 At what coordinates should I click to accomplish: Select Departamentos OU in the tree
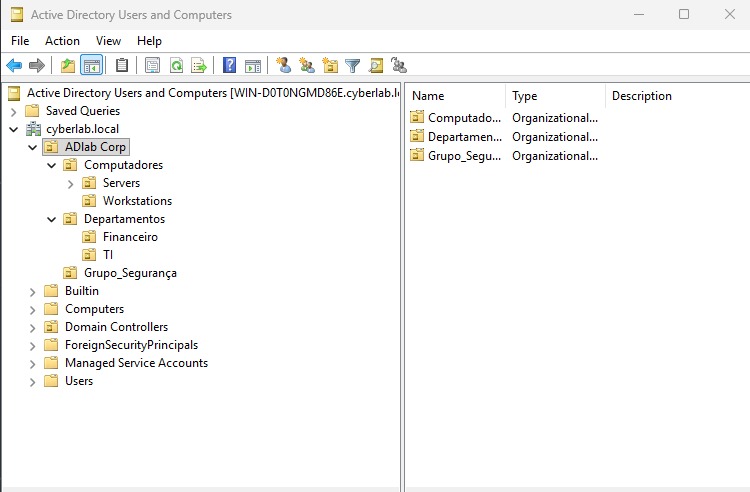[x=124, y=219]
